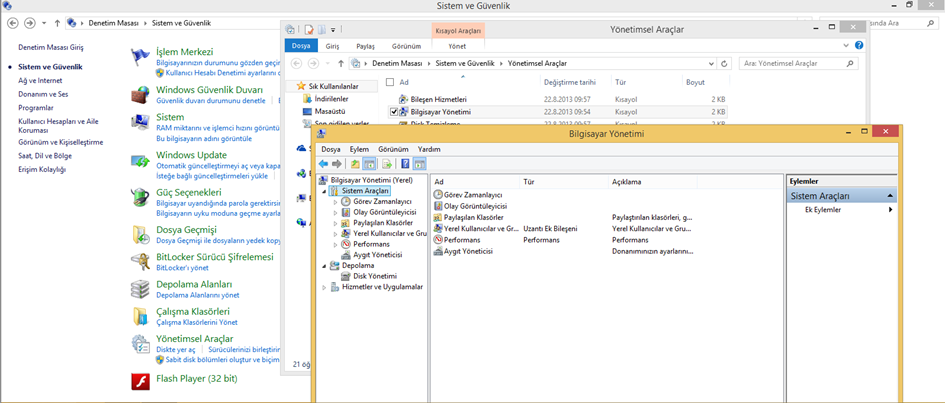Open Dosya Geçmişi link in Control Panel

[186, 230]
